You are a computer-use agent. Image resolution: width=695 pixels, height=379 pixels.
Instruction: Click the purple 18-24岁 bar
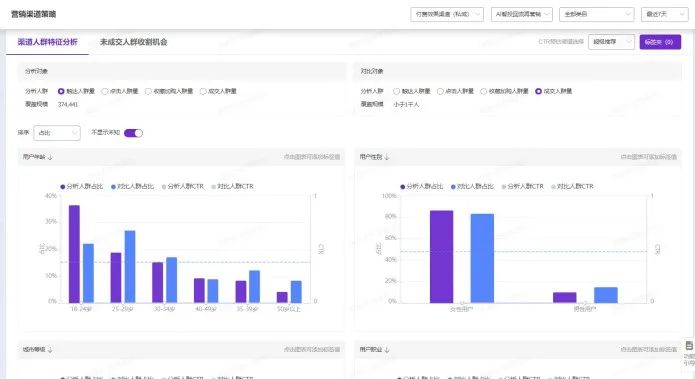point(74,254)
